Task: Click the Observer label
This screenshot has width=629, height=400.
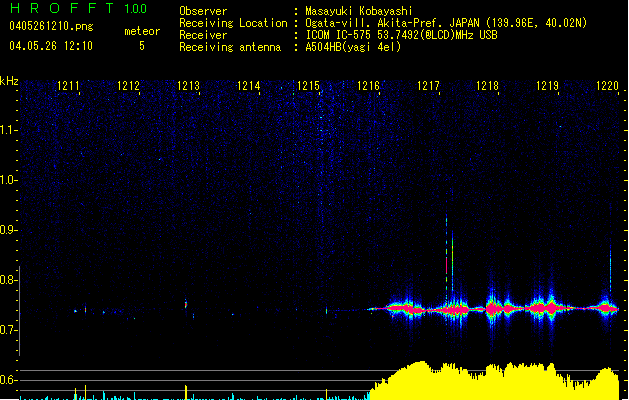Action: [203, 11]
